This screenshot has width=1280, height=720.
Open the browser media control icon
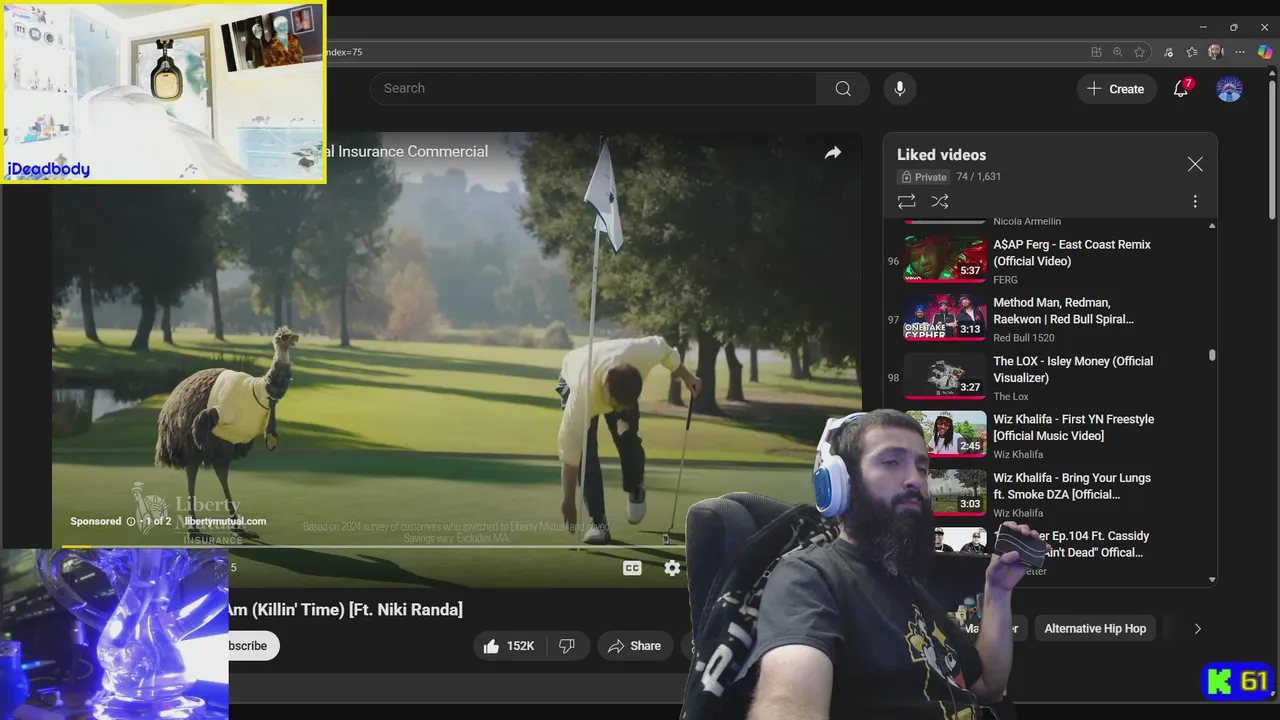click(1170, 52)
